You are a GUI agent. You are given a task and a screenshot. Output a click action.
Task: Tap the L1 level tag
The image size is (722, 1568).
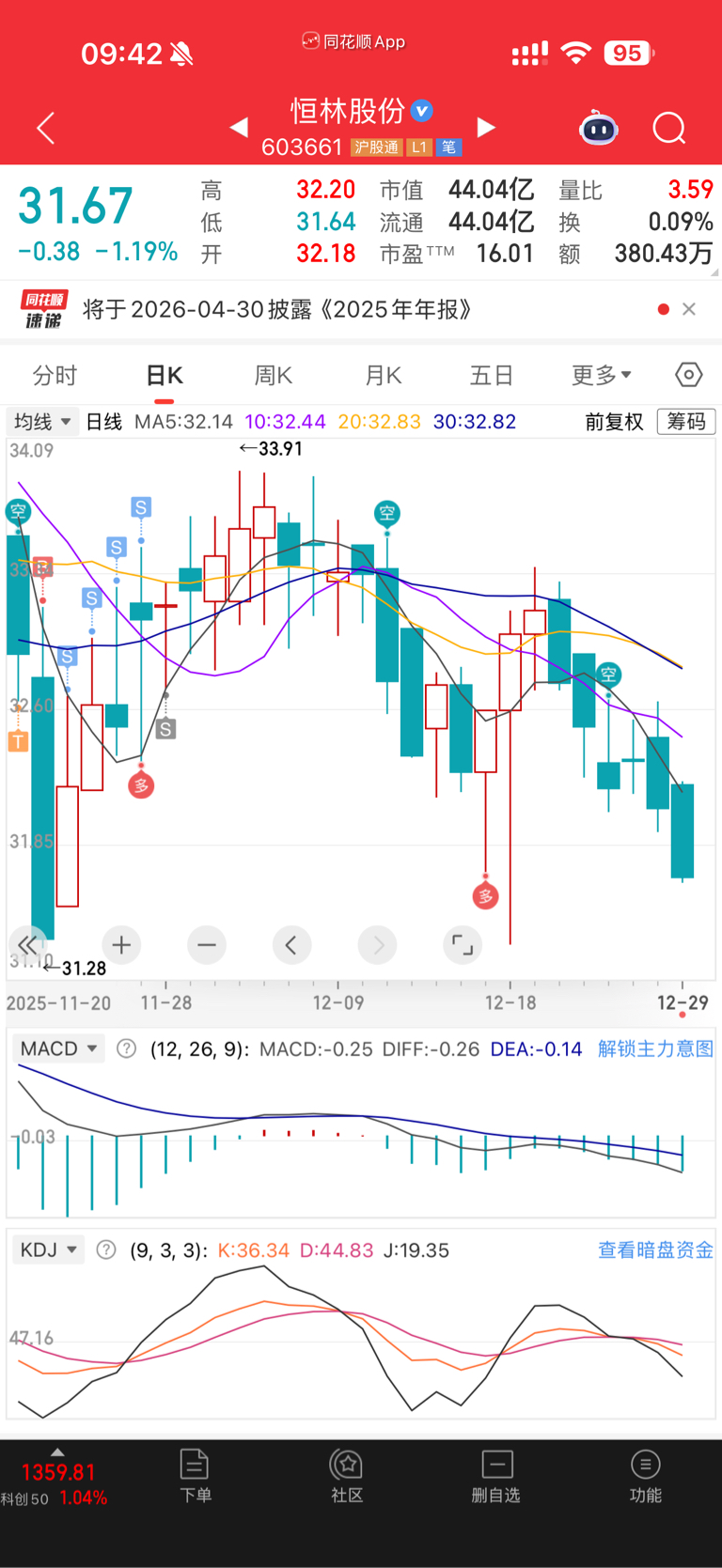[419, 147]
